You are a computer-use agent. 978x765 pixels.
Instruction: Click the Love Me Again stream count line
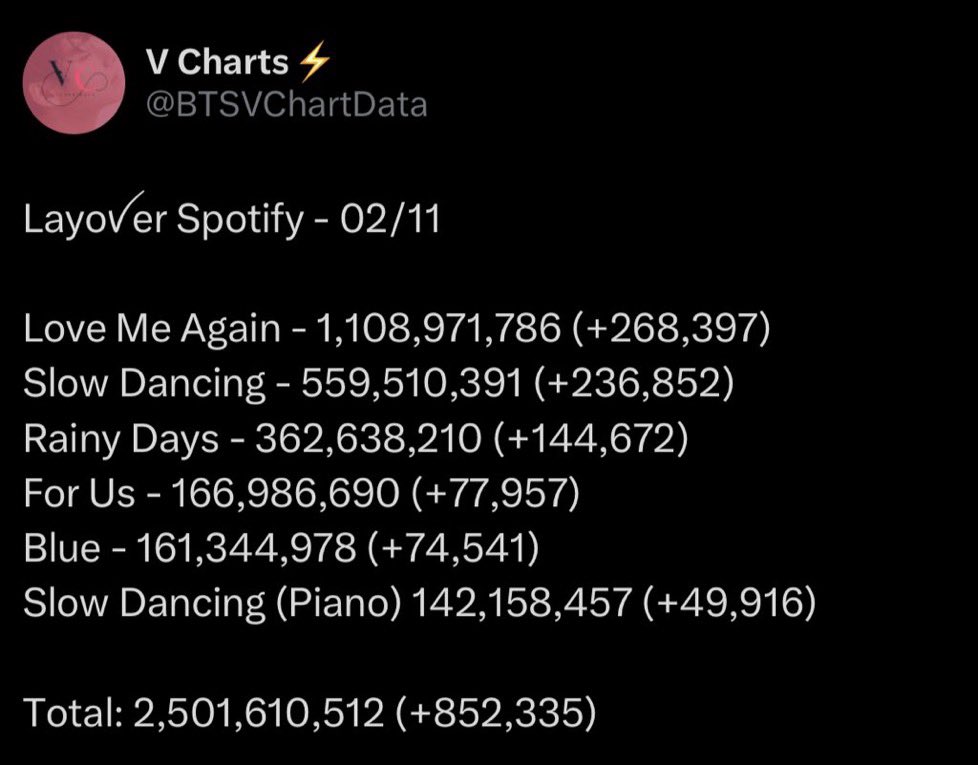tap(397, 328)
